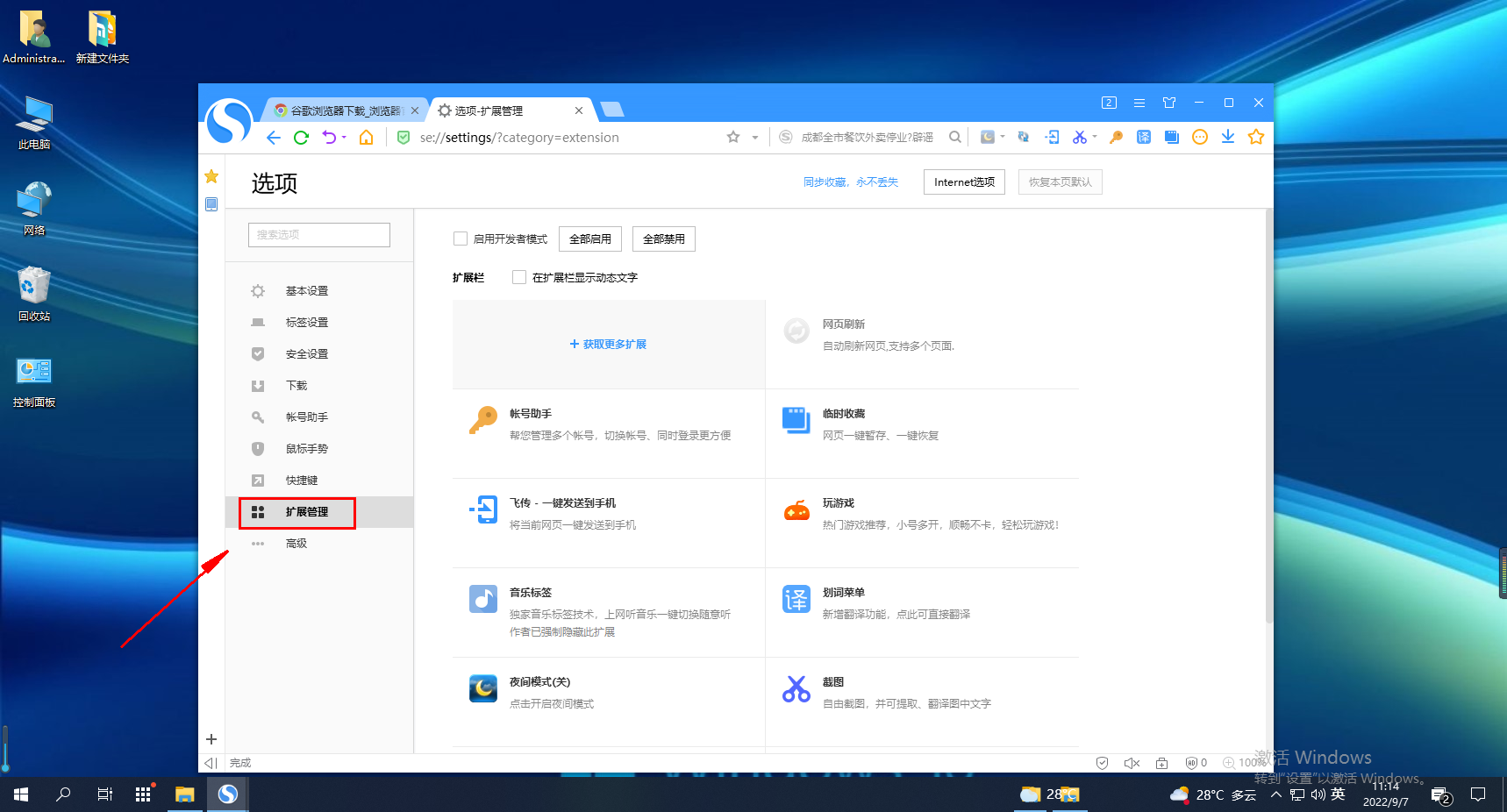The image size is (1507, 812).
Task: Open the browser main menu hamburger icon
Action: click(1139, 103)
